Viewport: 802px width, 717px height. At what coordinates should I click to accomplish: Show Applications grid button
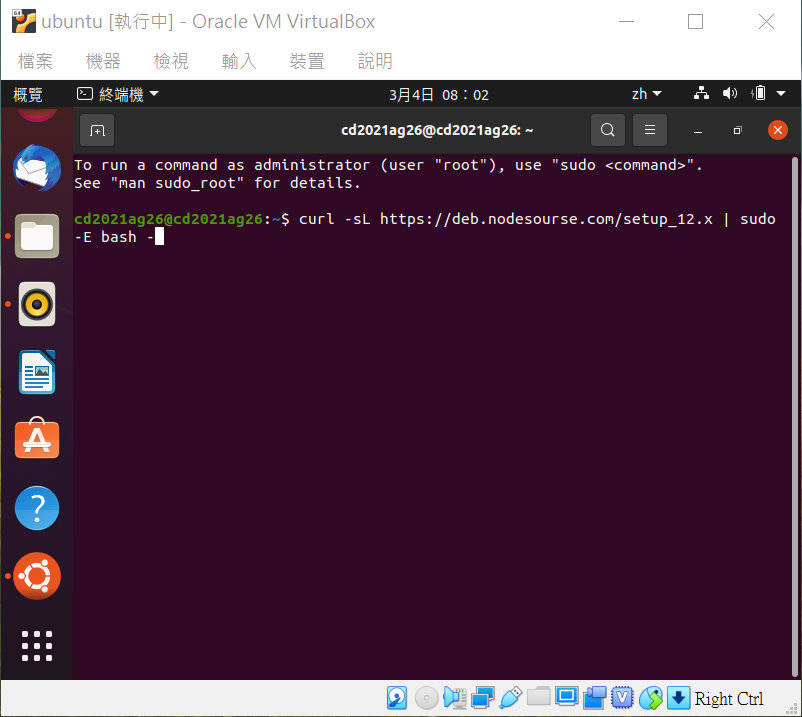(37, 645)
